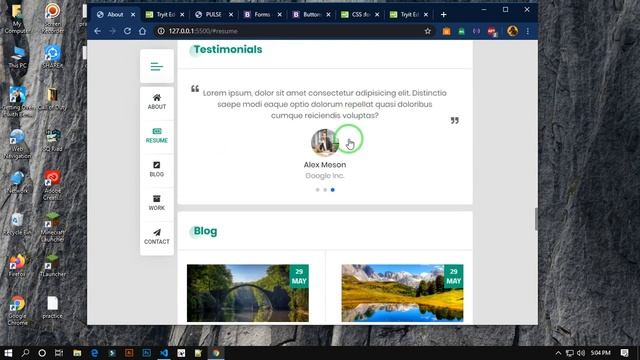This screenshot has width=640, height=360.
Task: Open the volume control in tray
Action: (x=581, y=353)
